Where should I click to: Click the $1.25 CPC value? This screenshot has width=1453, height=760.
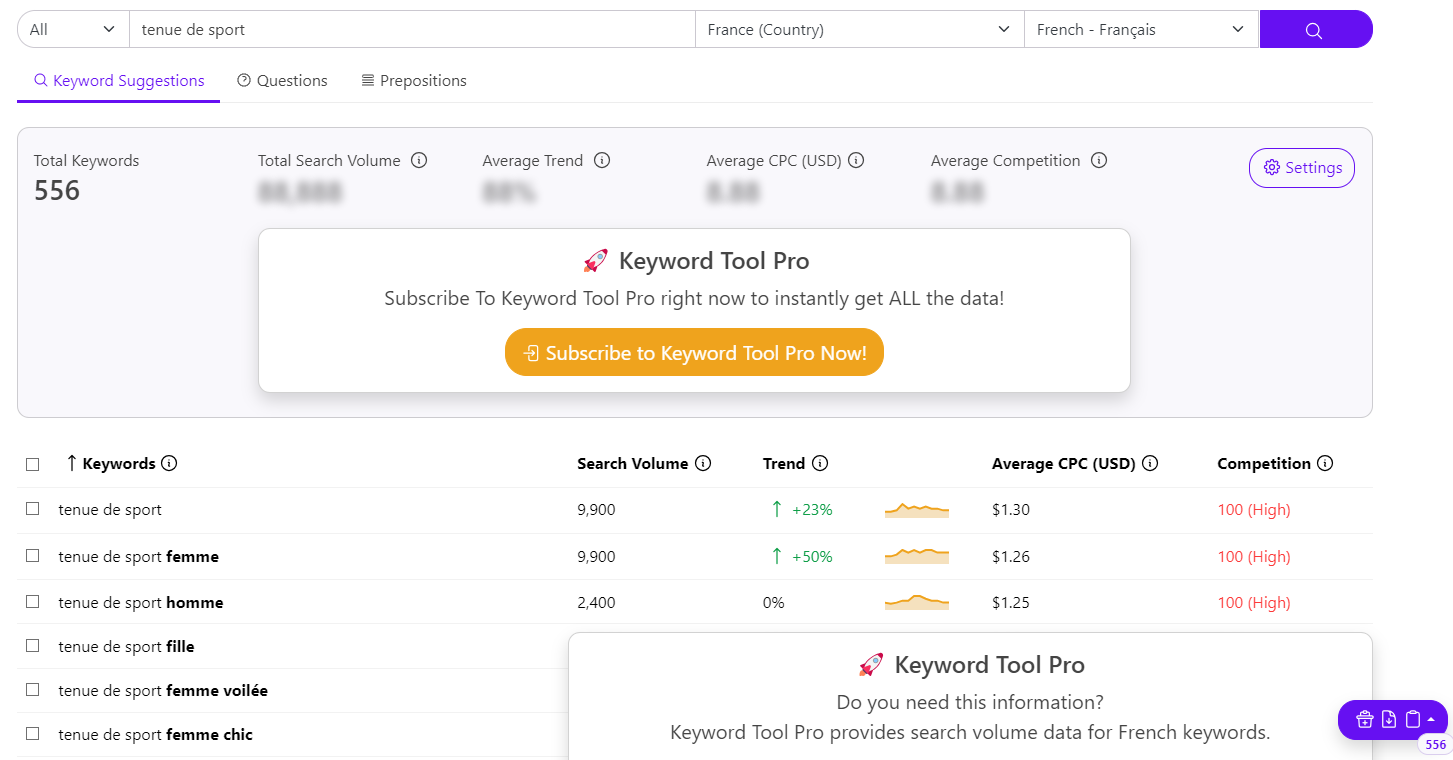[x=1011, y=603]
